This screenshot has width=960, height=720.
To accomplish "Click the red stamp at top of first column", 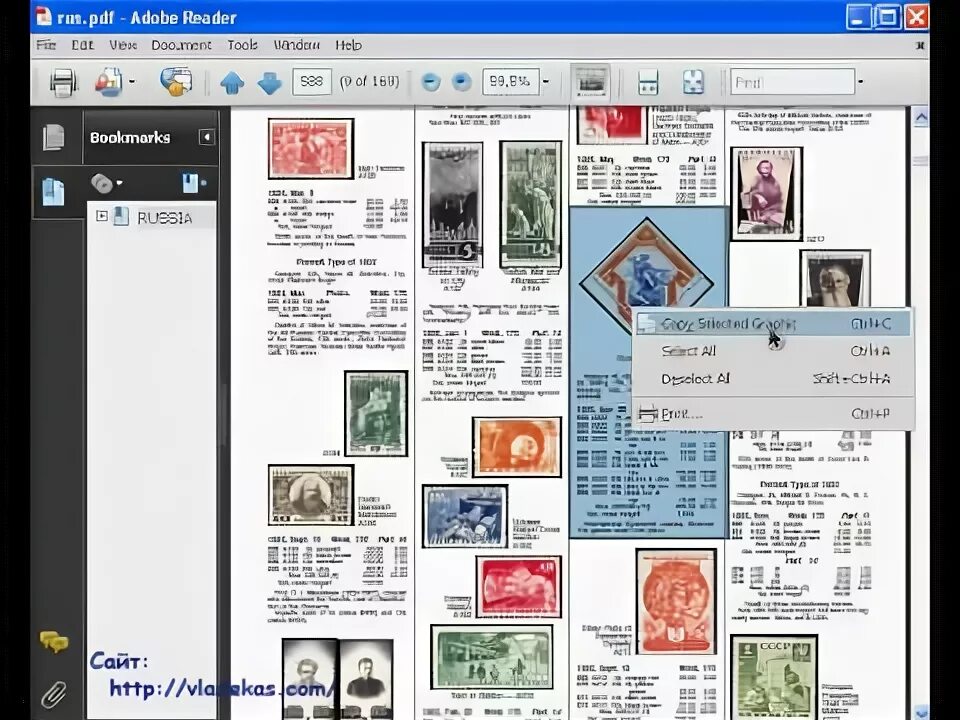I will coord(311,149).
